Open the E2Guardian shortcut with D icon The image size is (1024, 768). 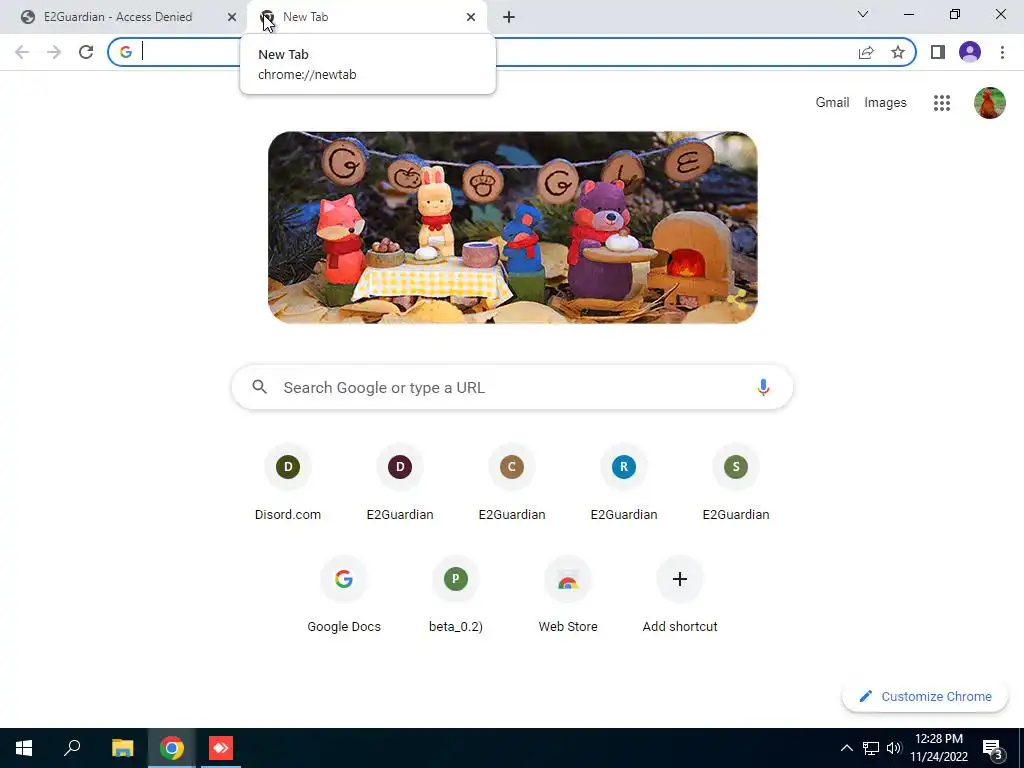pyautogui.click(x=400, y=485)
